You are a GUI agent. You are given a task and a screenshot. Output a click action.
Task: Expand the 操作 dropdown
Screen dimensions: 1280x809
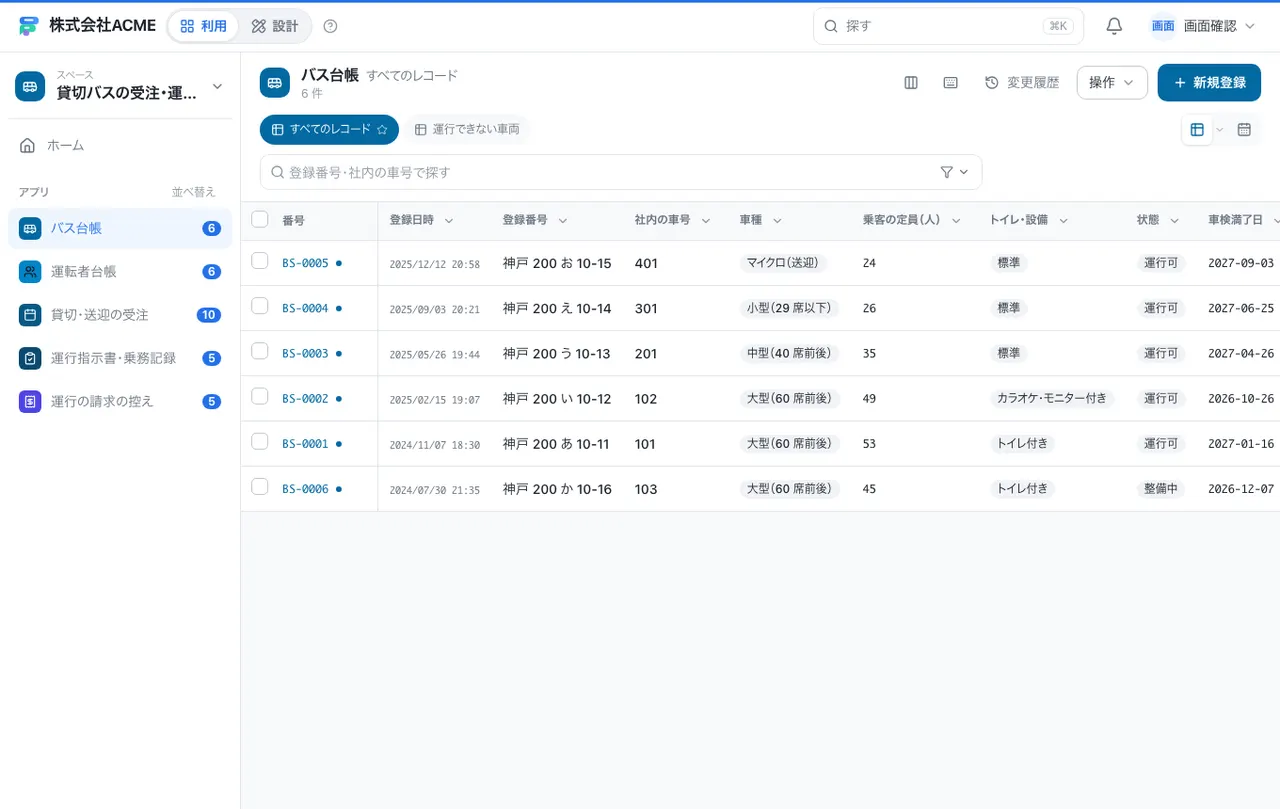pyautogui.click(x=1112, y=83)
